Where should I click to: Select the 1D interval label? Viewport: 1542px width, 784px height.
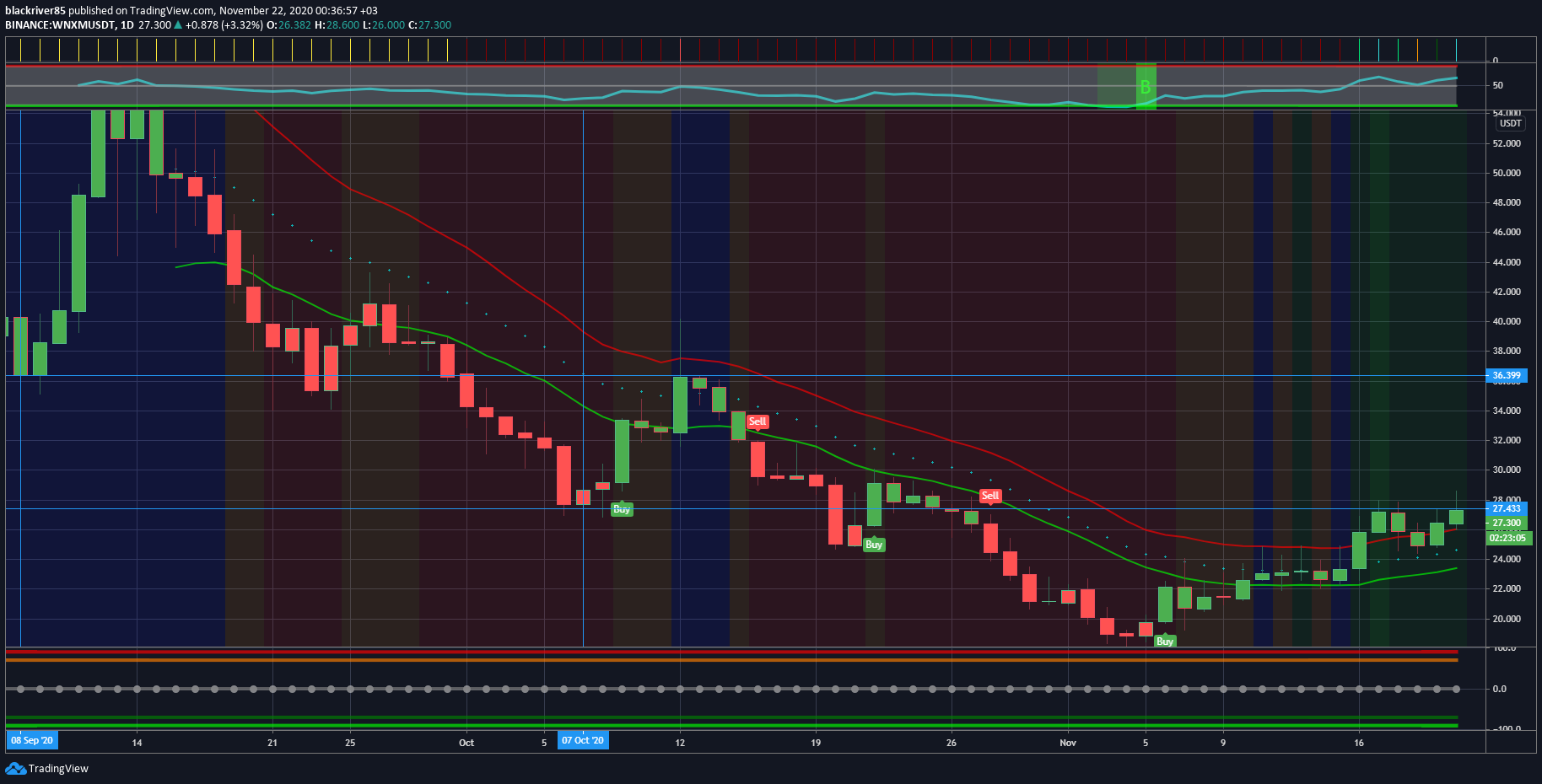[x=127, y=25]
